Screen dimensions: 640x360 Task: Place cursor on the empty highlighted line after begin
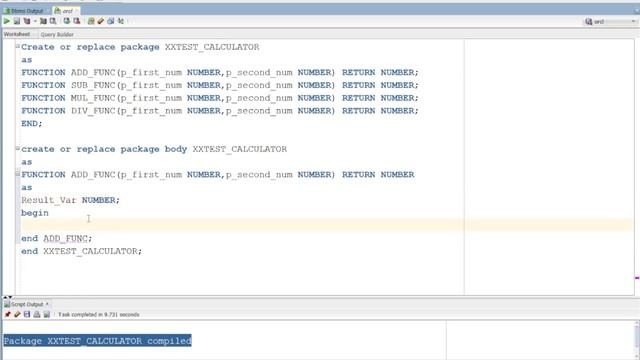327,225
